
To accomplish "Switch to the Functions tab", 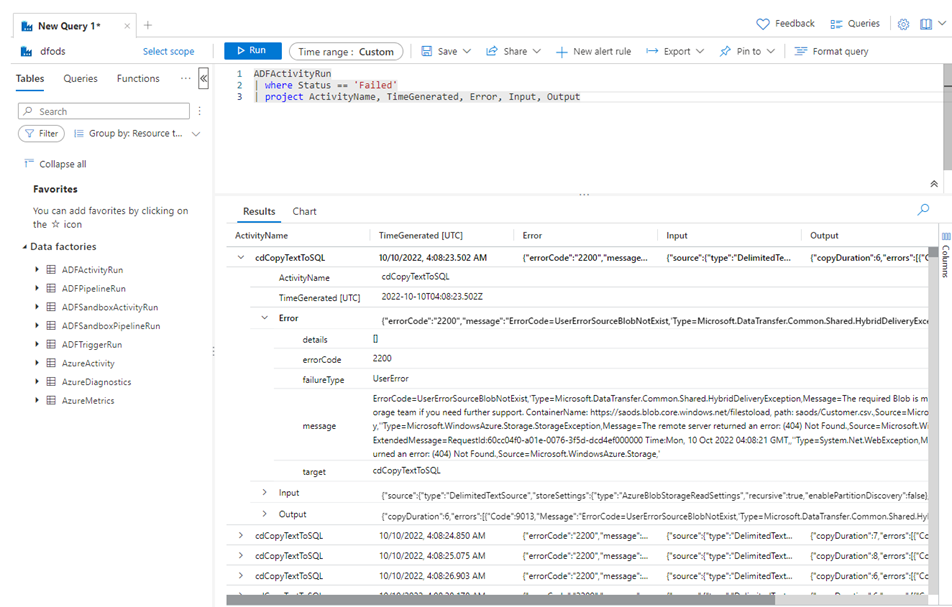I will (138, 78).
